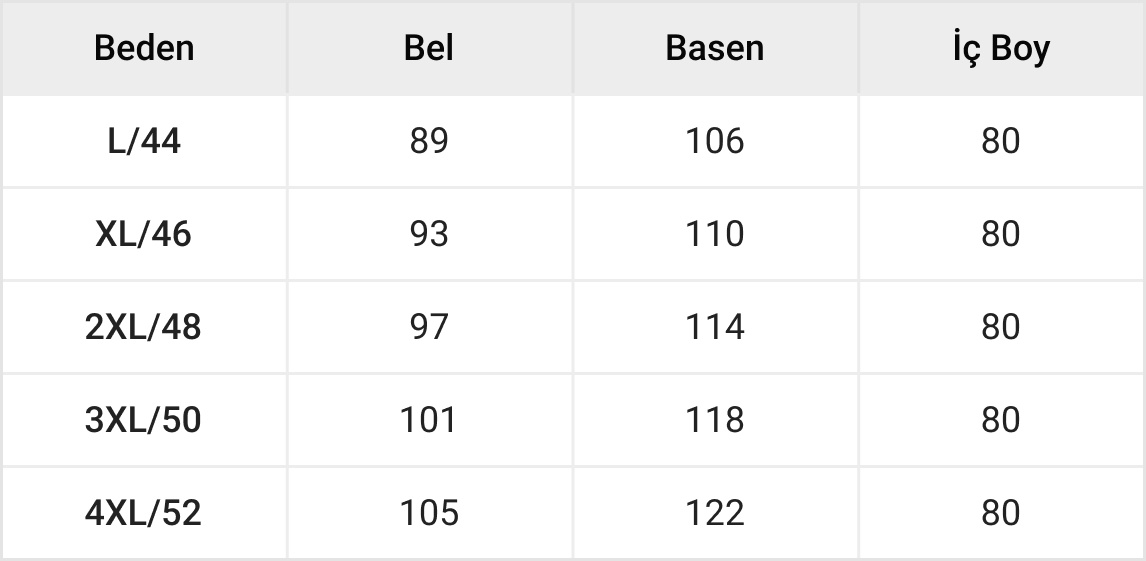The width and height of the screenshot is (1146, 561).
Task: Click the L/44 size row label
Action: 144,142
